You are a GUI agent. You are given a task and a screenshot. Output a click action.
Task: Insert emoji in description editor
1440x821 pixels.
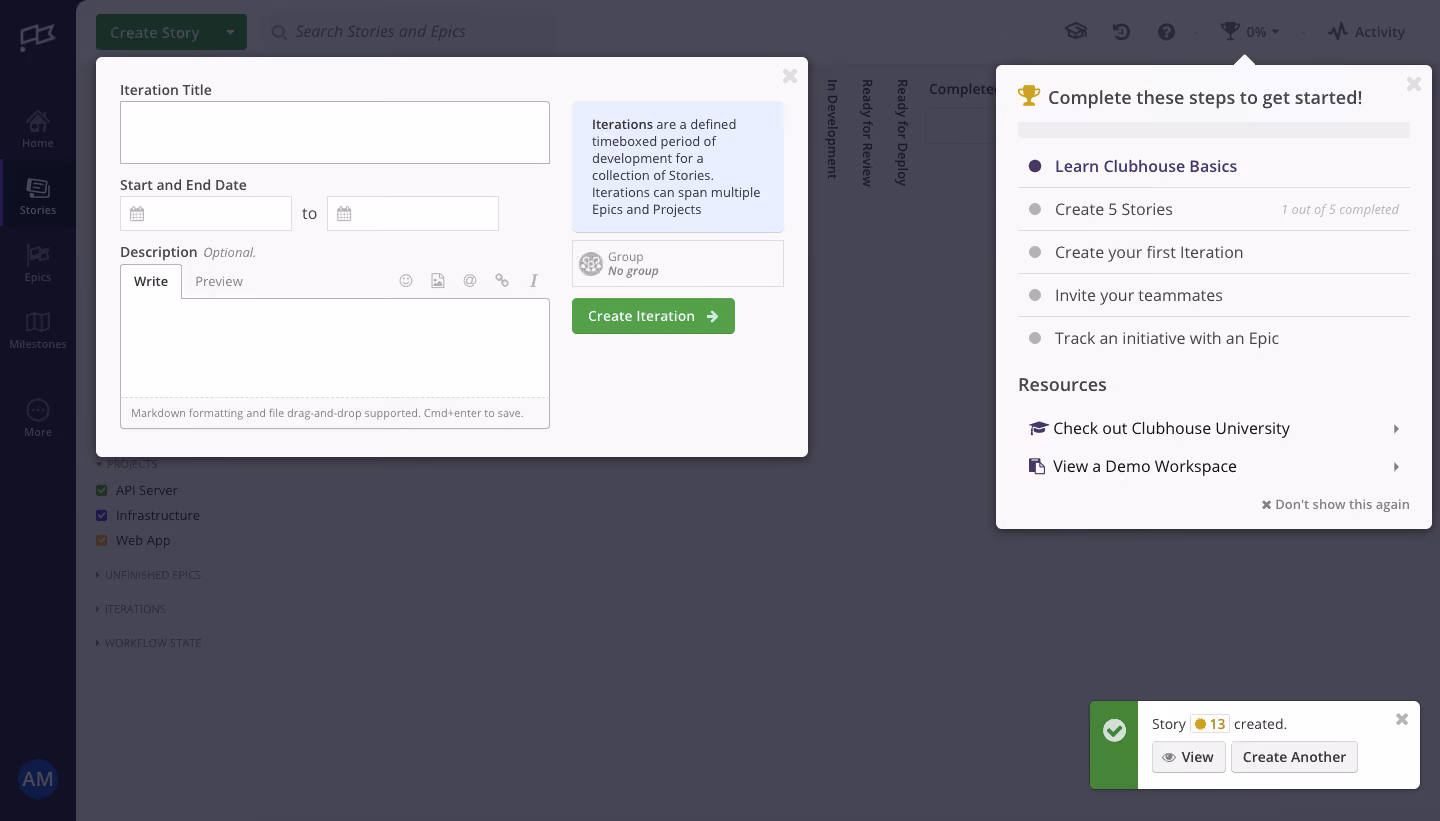coord(406,281)
